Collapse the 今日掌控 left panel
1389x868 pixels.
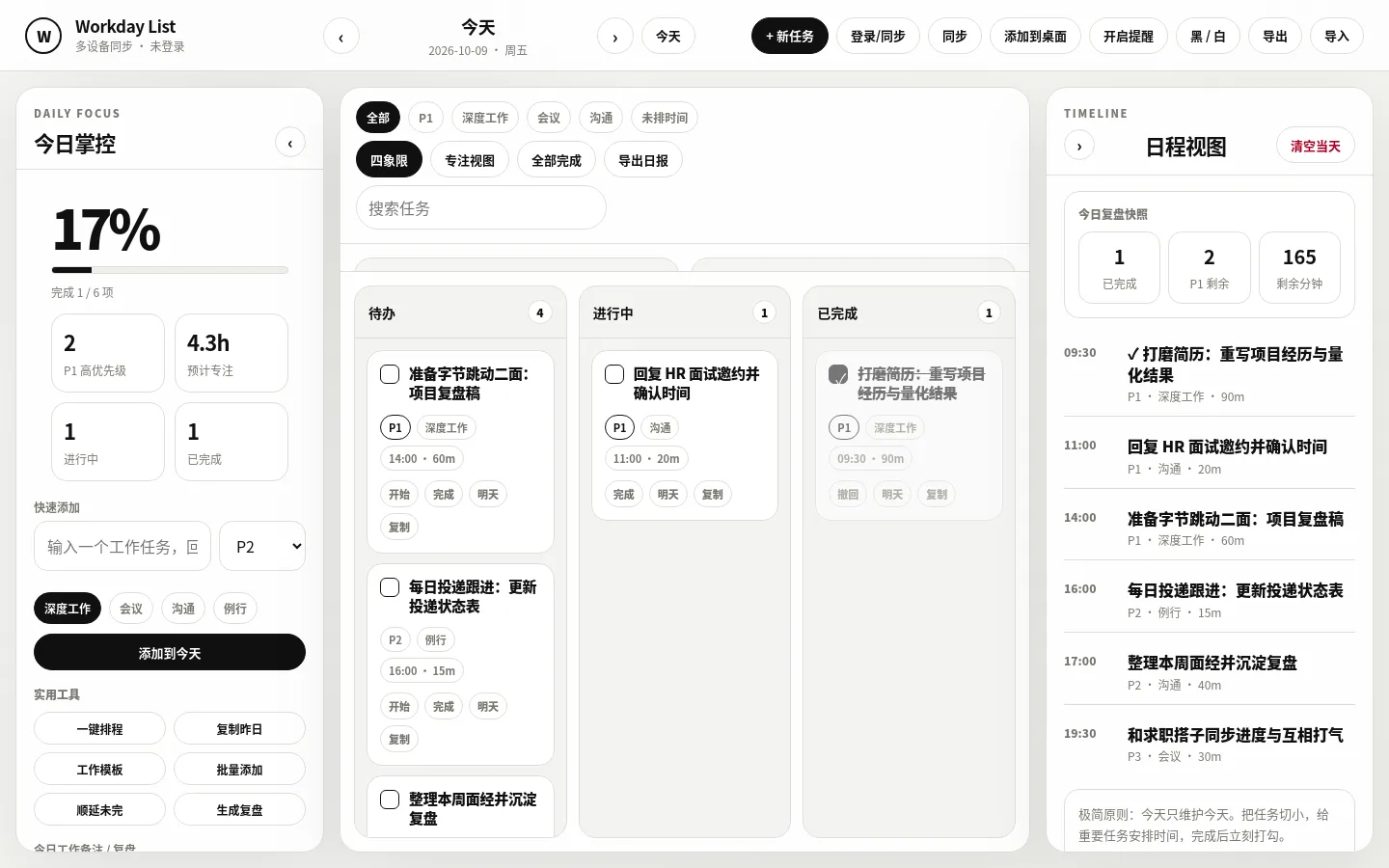coord(290,143)
